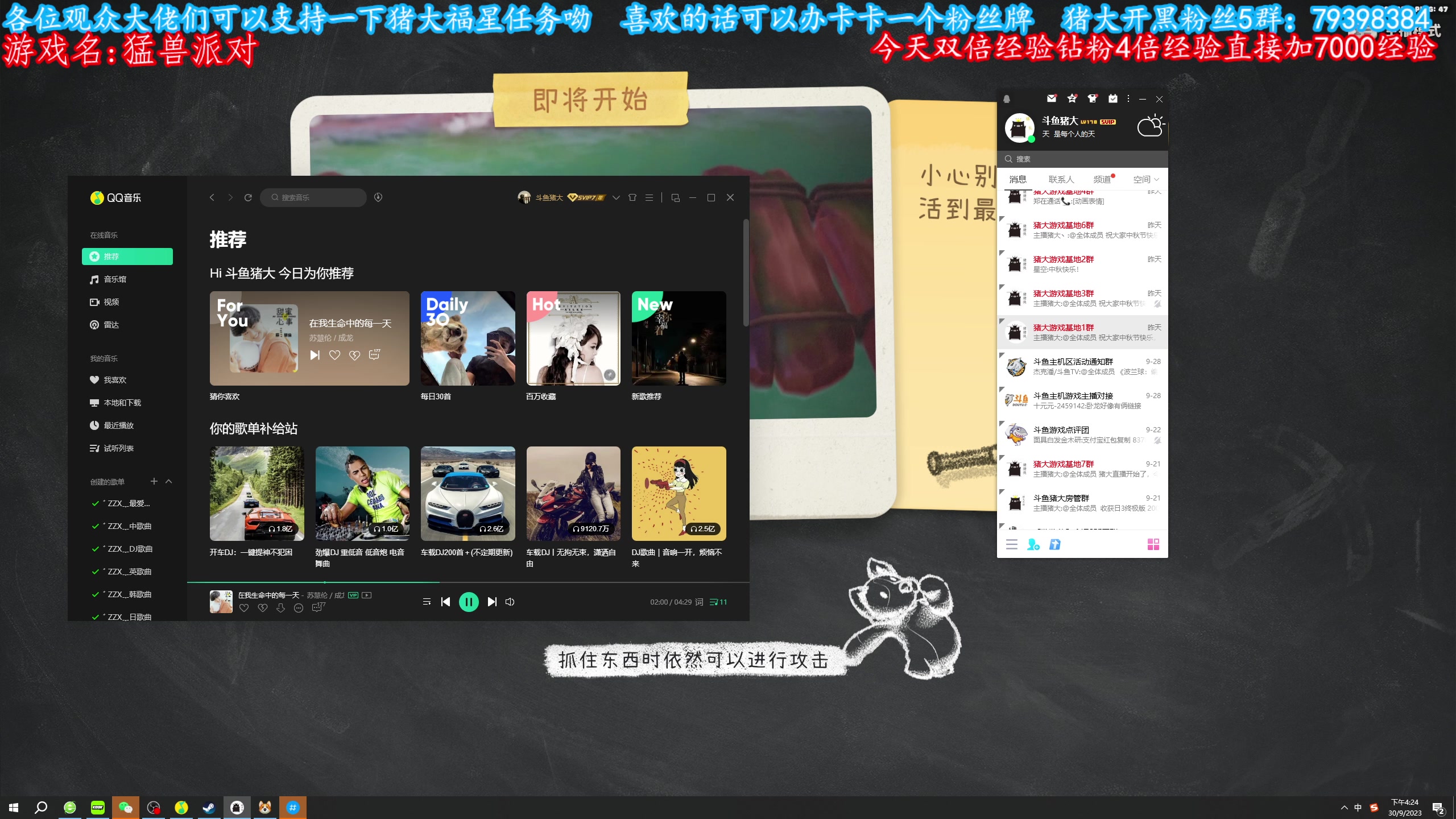This screenshot has height=819, width=1456.
Task: Open the QQ three-dot more menu
Action: coord(1128,98)
